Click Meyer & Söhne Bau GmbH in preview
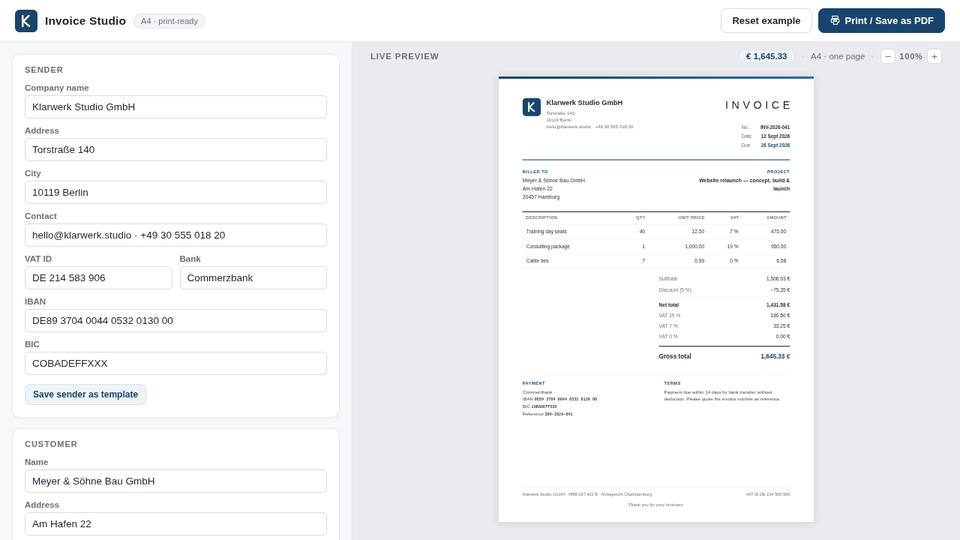This screenshot has height=540, width=960. [x=553, y=181]
